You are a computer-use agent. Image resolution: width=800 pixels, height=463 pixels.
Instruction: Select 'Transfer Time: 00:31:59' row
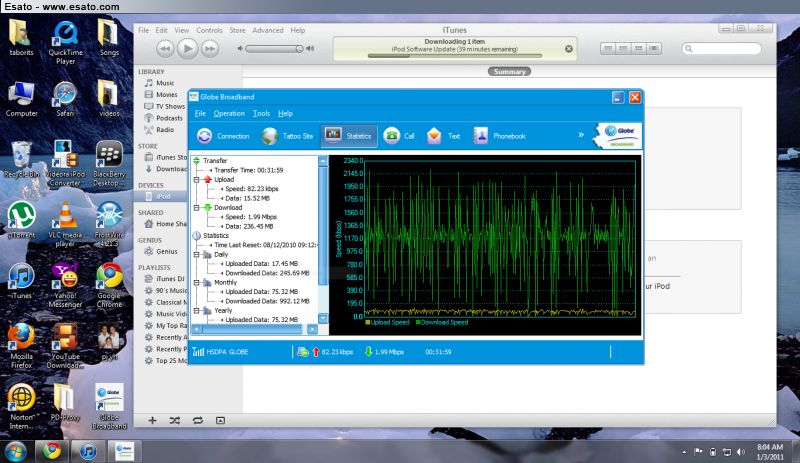tap(248, 170)
